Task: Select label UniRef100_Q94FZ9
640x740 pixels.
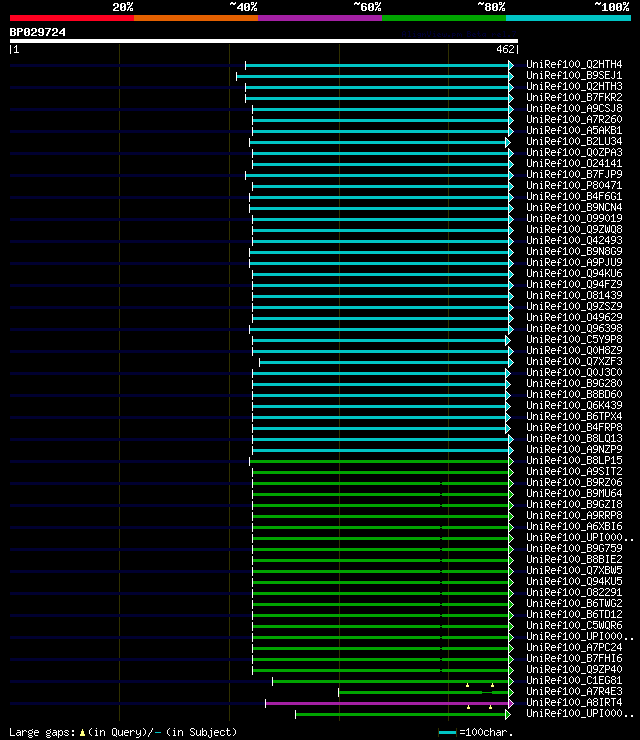Action: pyautogui.click(x=574, y=284)
